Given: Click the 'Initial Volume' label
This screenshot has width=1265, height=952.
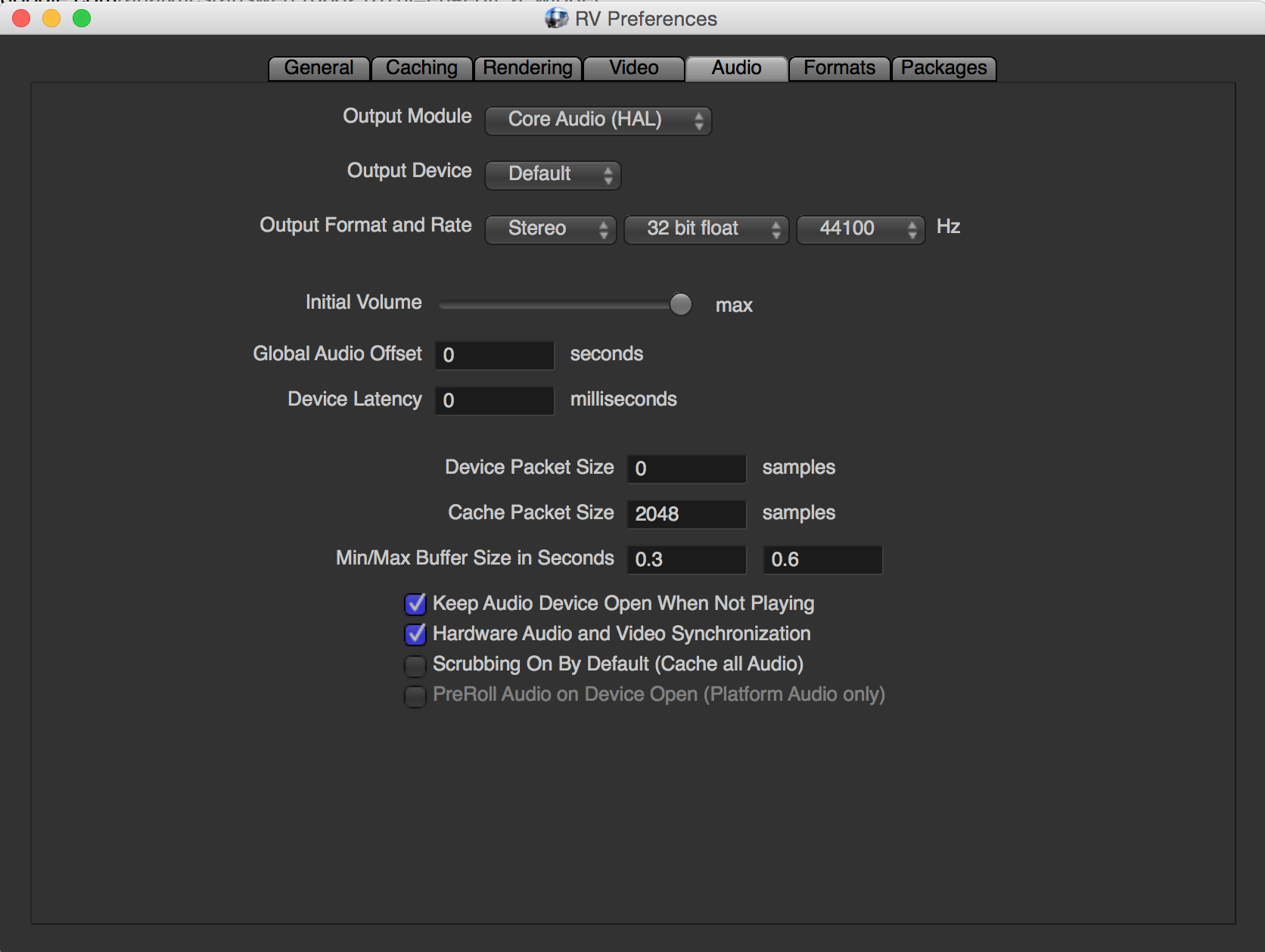Looking at the screenshot, I should 364,302.
